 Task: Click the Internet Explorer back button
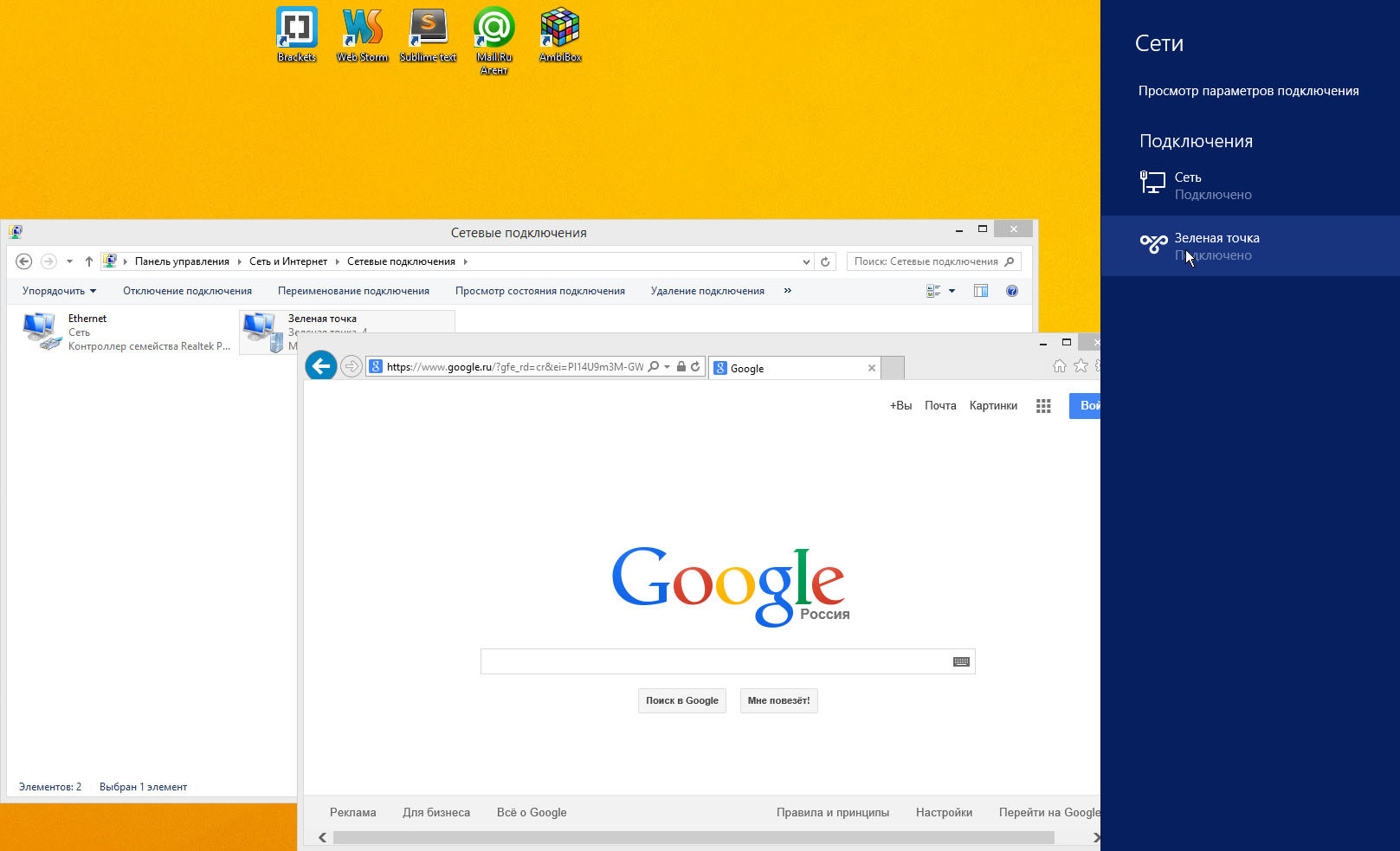click(x=321, y=366)
